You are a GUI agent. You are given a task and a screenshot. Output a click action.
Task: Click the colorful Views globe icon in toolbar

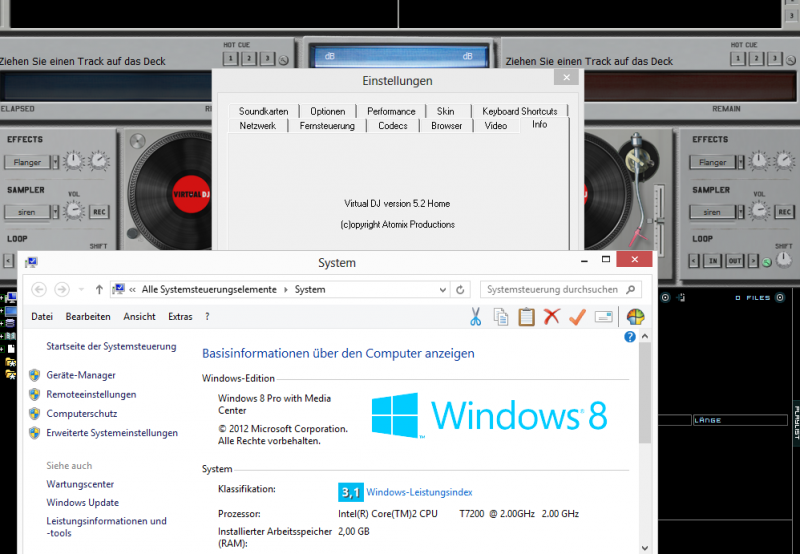635,317
